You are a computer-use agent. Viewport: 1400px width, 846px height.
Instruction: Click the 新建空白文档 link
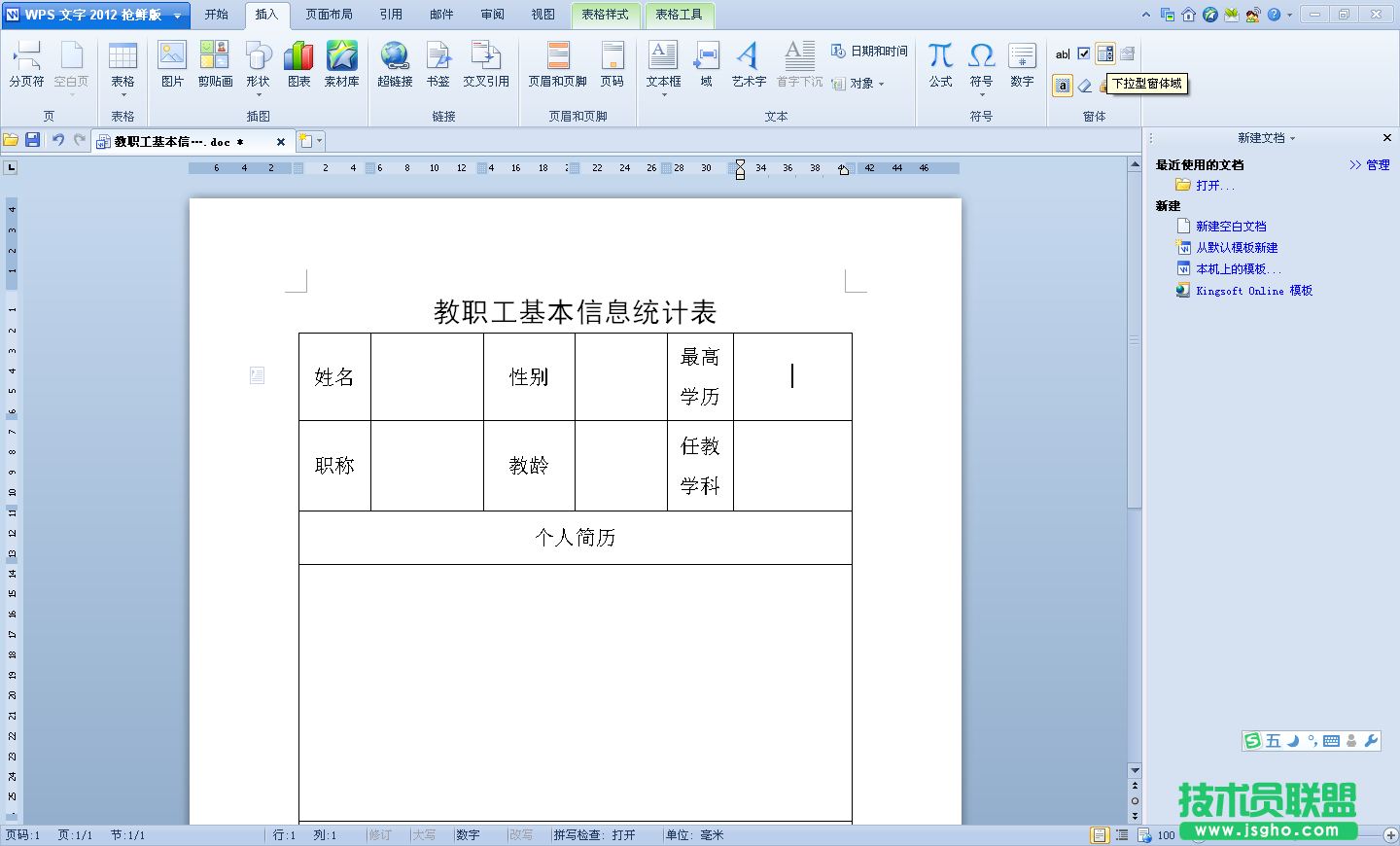pos(1231,227)
